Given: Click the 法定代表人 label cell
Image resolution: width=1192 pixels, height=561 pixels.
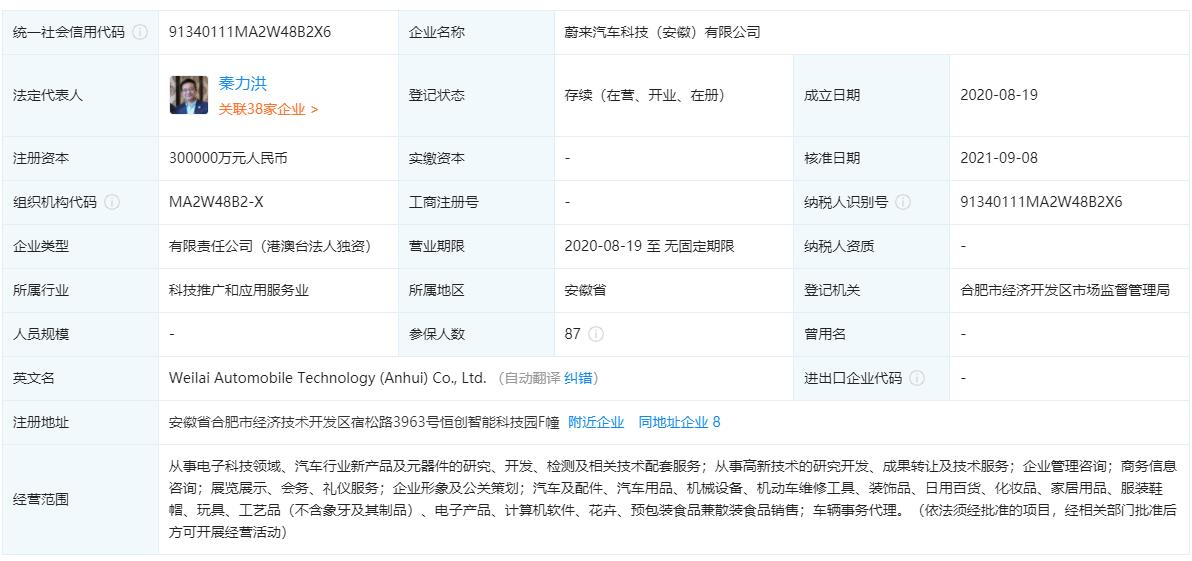Looking at the screenshot, I should (81, 96).
